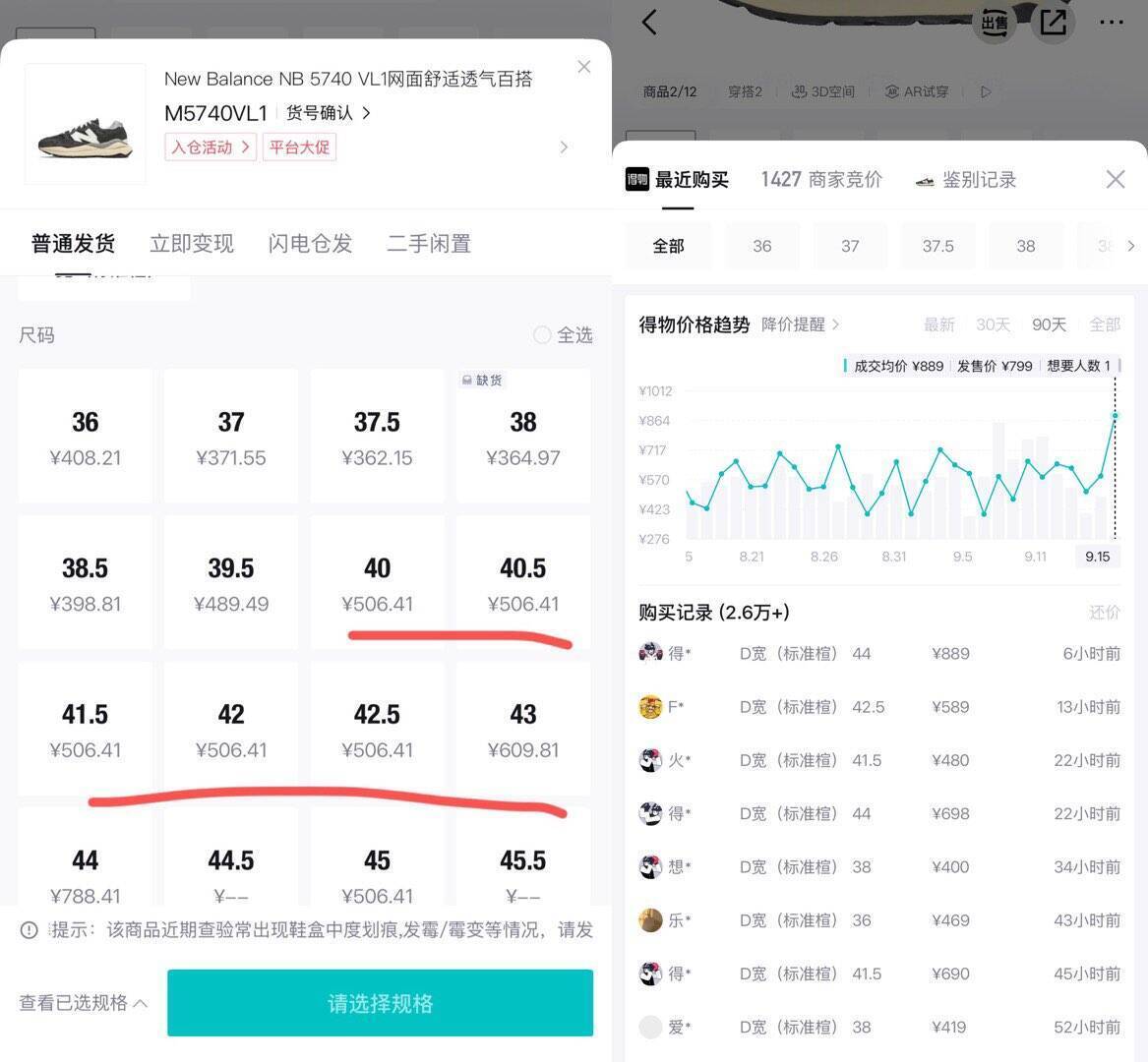Open 1427 商家竞价 tab

pos(821,179)
